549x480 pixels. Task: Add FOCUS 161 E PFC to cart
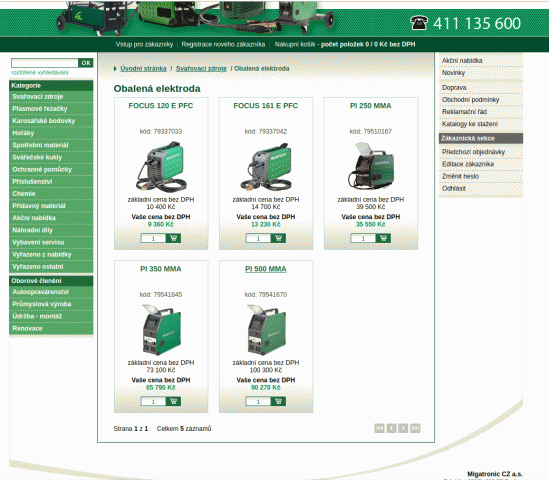pyautogui.click(x=278, y=238)
